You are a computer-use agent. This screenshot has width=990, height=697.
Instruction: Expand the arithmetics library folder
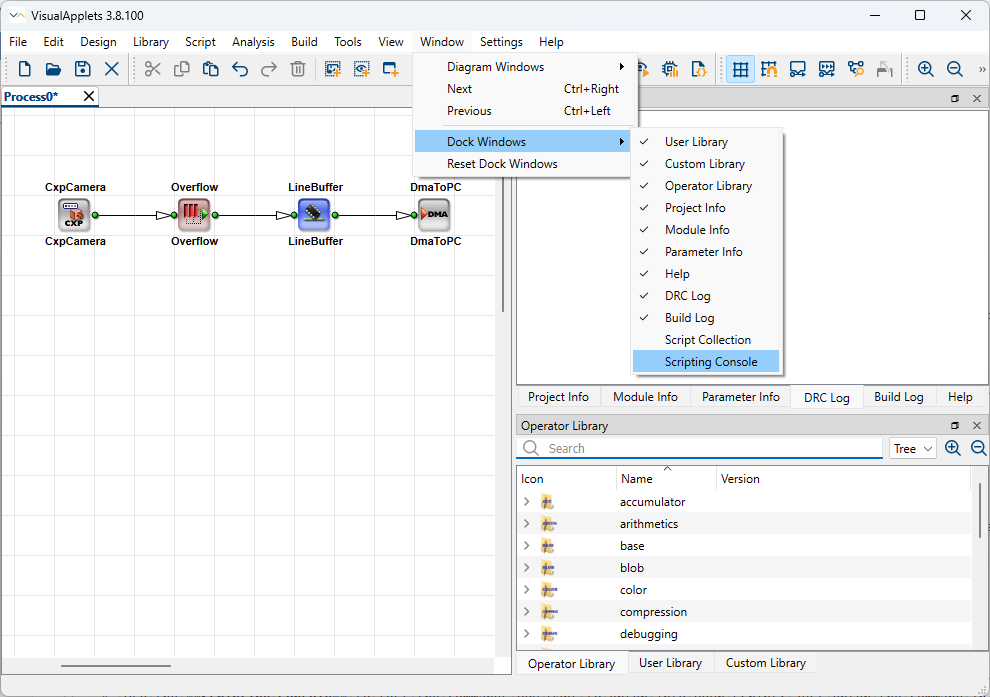pyautogui.click(x=527, y=524)
